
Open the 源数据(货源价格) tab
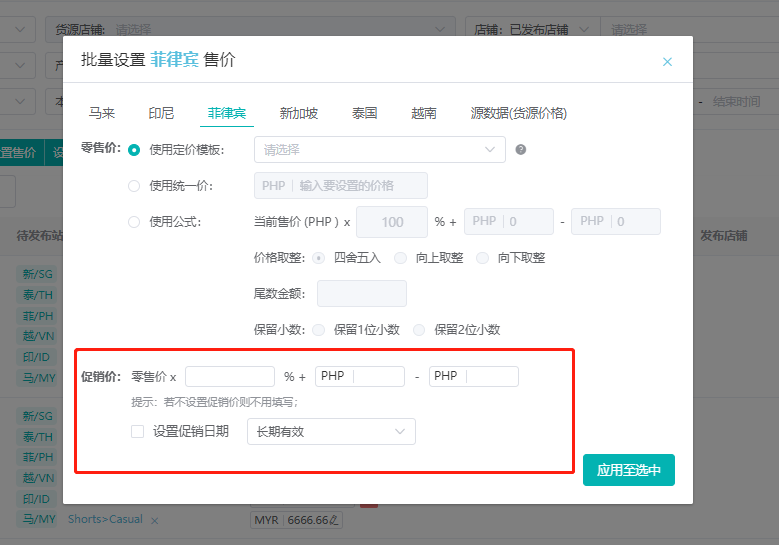[518, 113]
